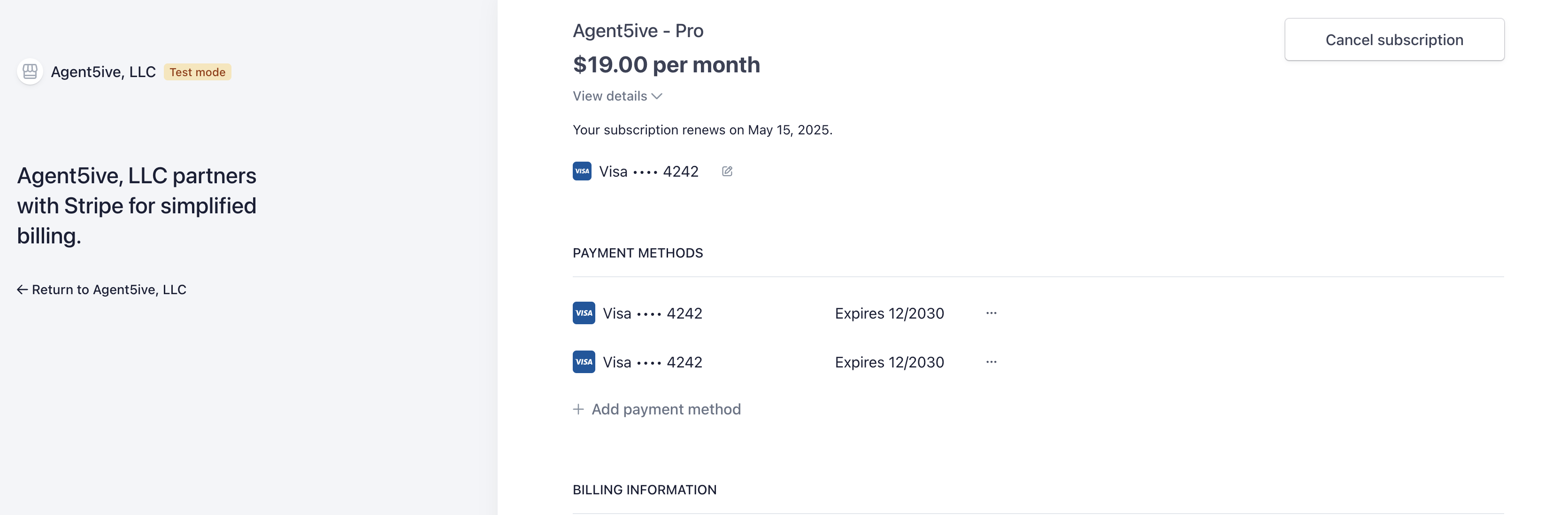Click the Agent5ive, LLC merchant name
The image size is (1568, 515).
[103, 72]
